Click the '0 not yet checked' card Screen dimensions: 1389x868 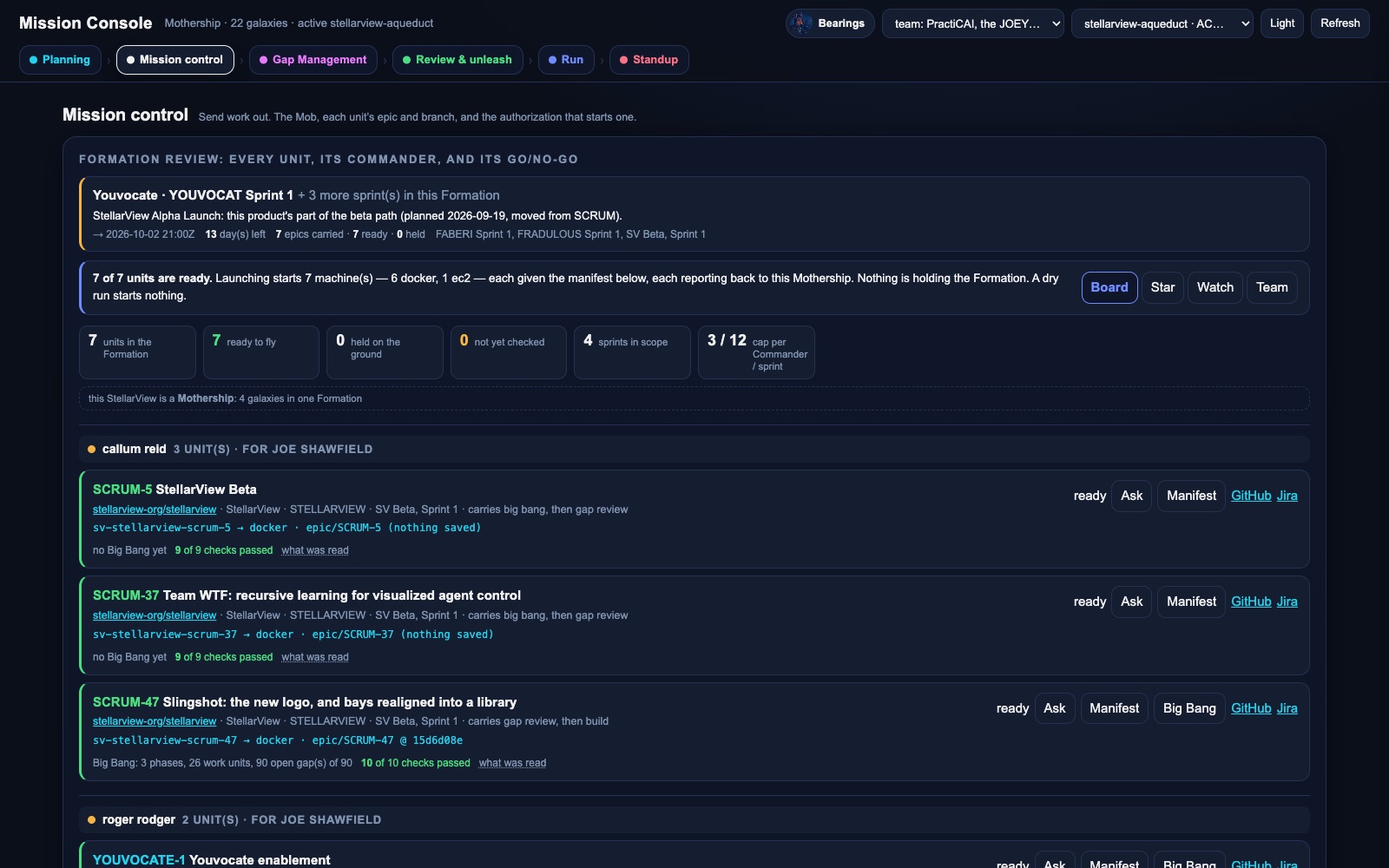(509, 352)
